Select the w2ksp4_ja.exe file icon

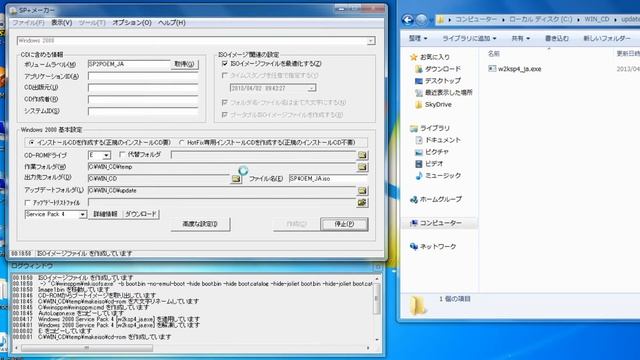point(492,69)
